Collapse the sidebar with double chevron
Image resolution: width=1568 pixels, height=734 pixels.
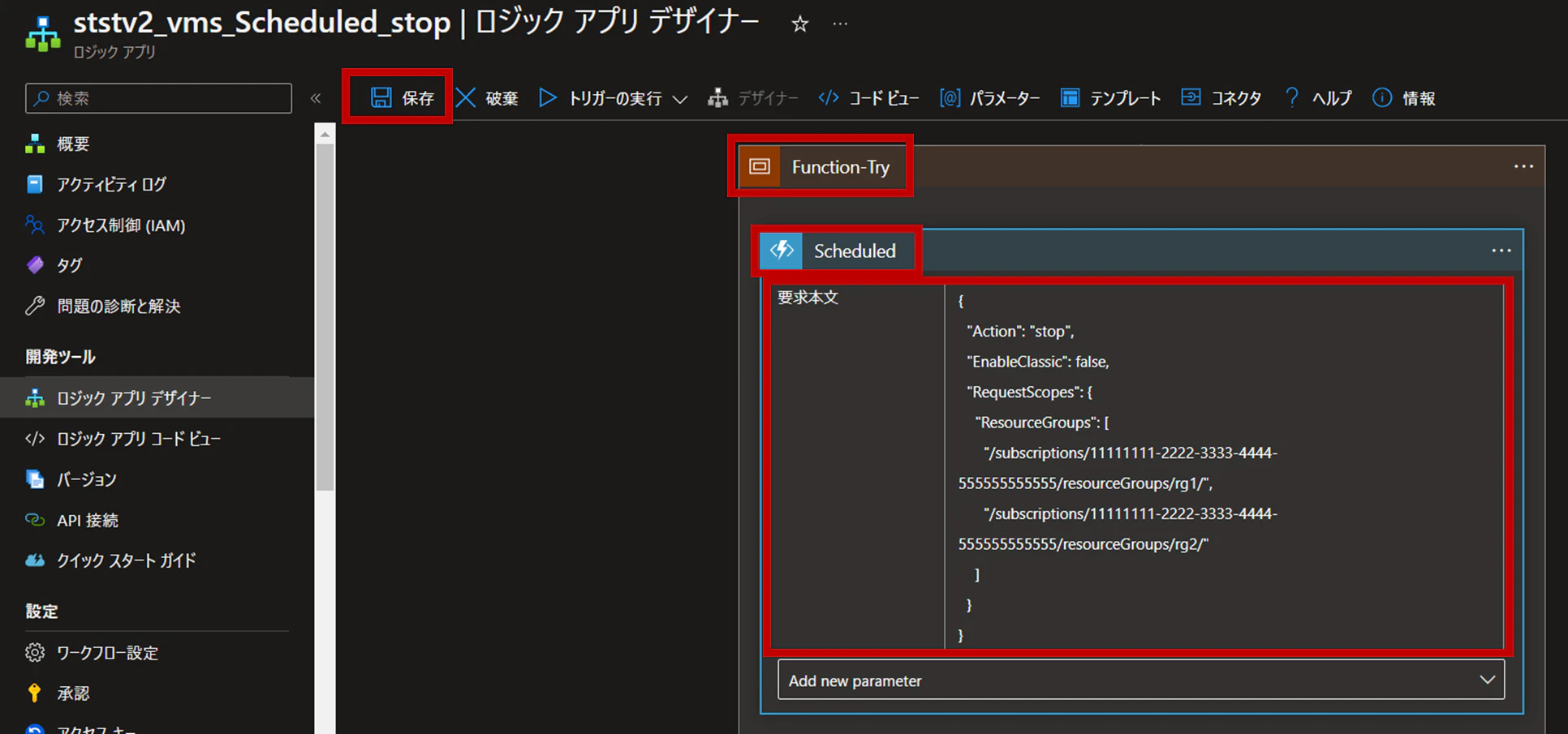(x=316, y=98)
